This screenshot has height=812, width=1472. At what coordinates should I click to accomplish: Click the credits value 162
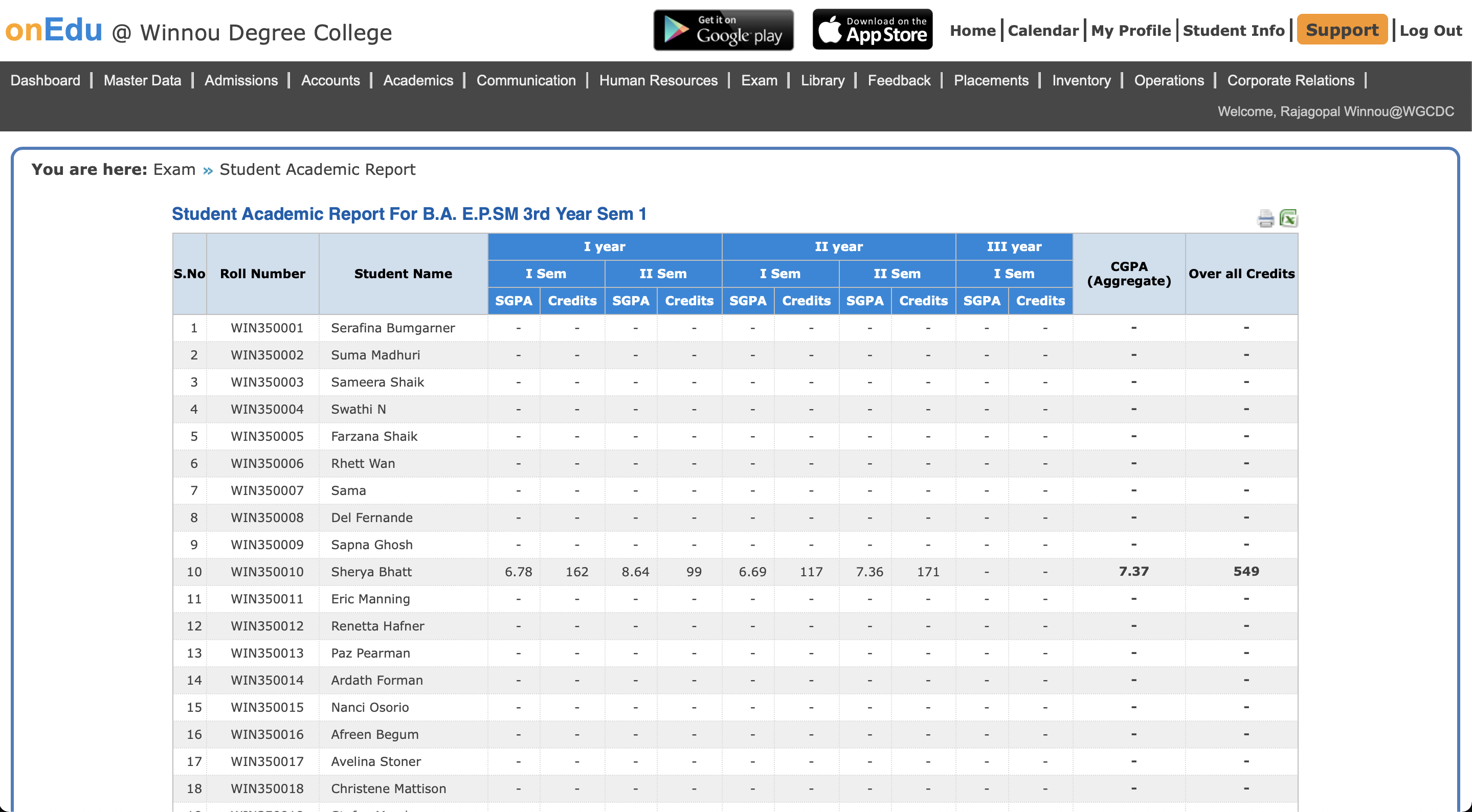click(x=577, y=572)
